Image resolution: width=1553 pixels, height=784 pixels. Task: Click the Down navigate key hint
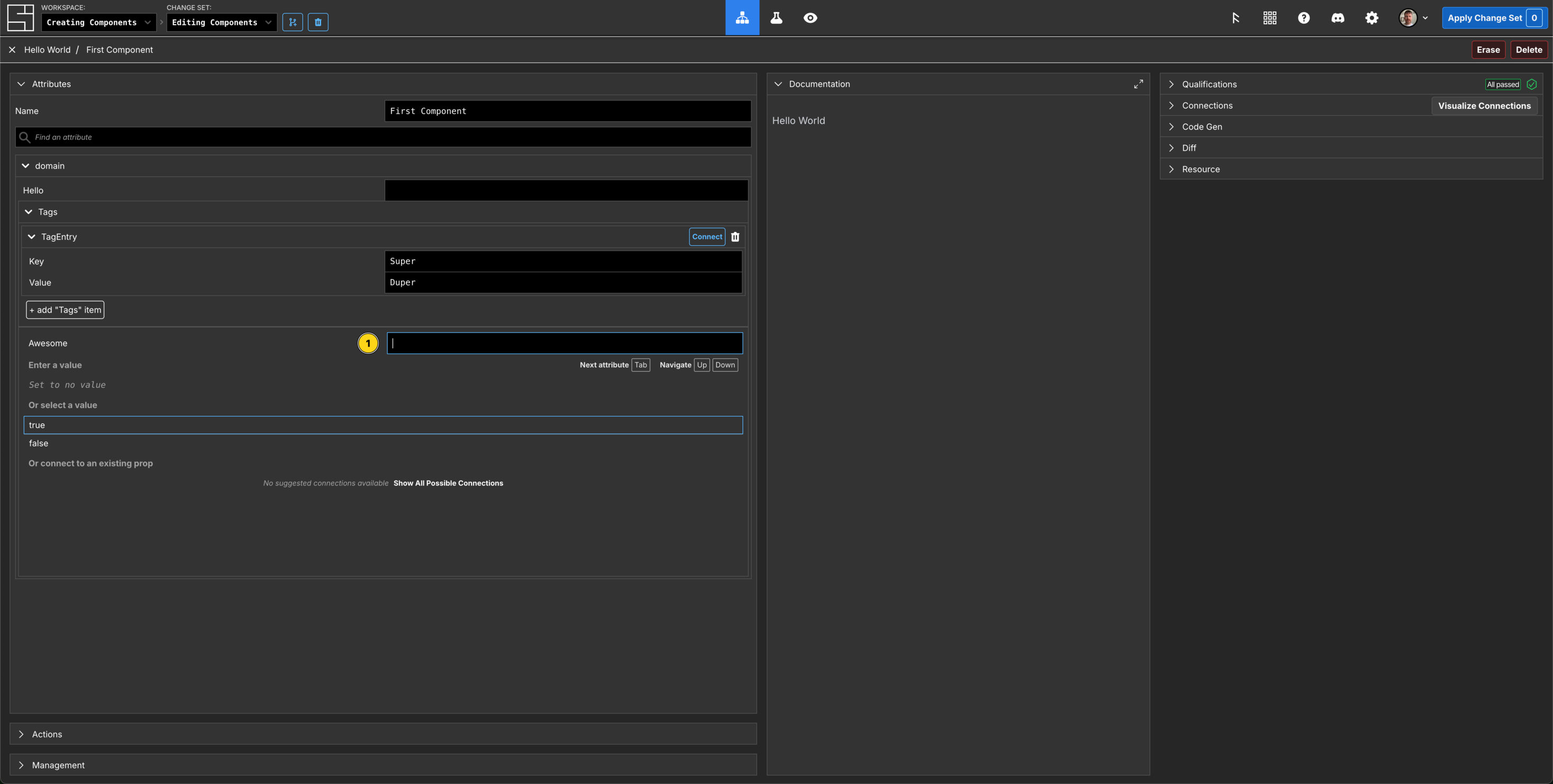point(725,365)
